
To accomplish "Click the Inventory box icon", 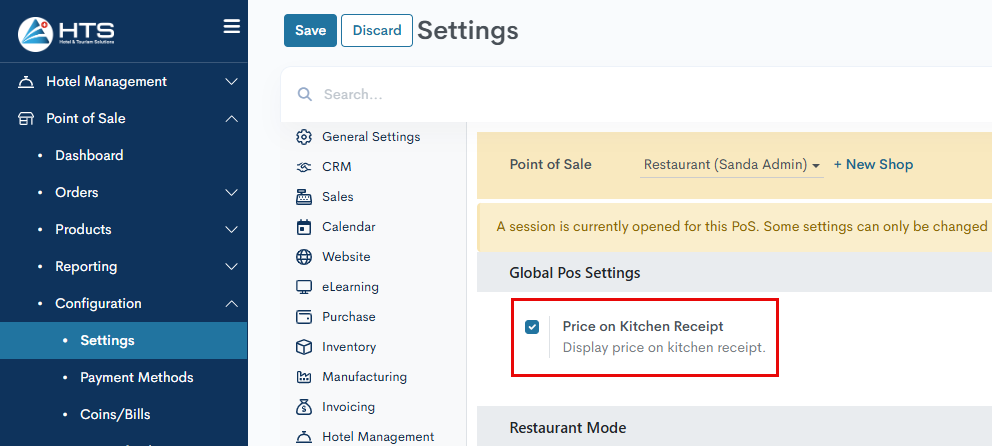I will 304,347.
